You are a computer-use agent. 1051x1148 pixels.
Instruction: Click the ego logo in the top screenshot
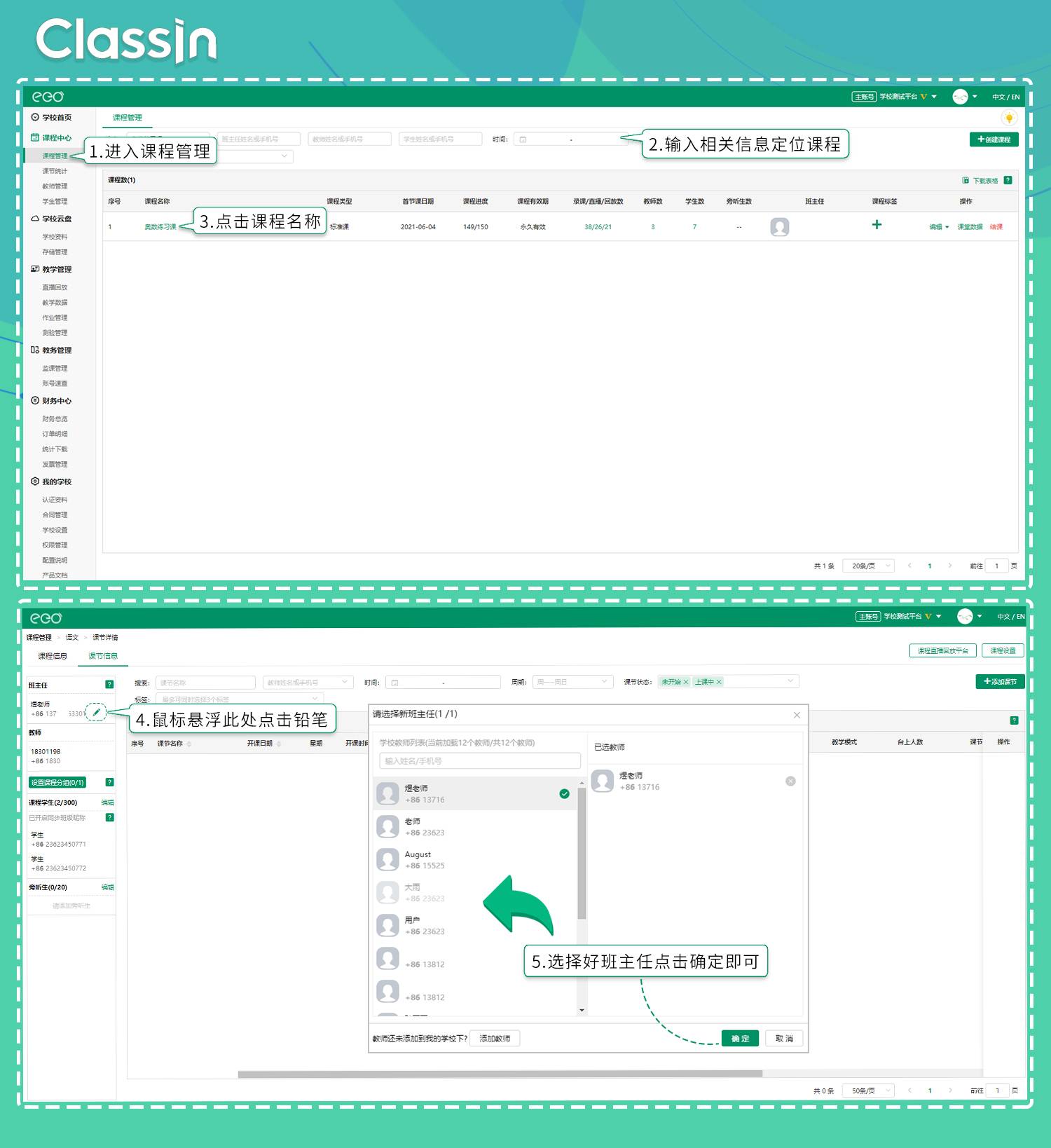(x=48, y=97)
